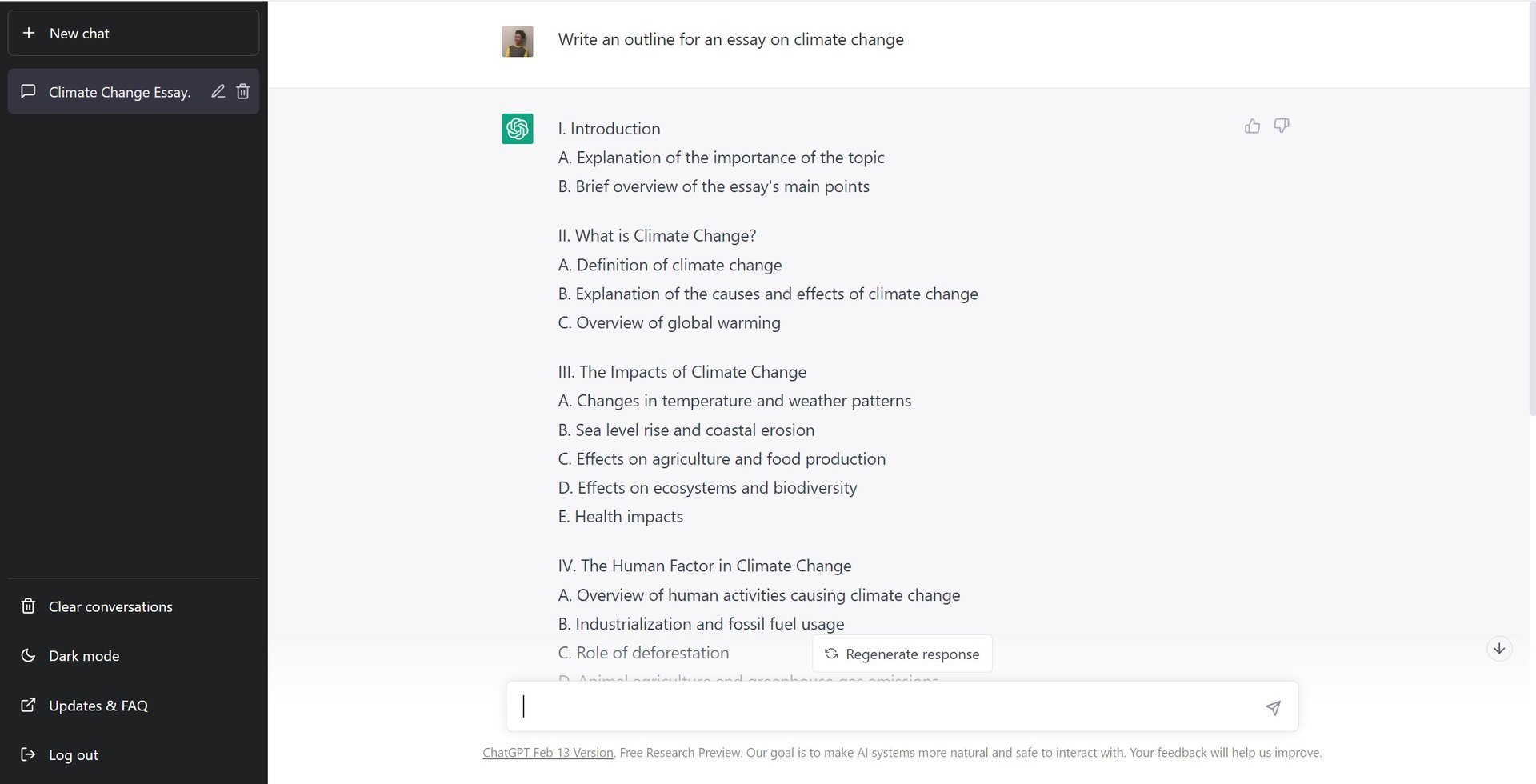Toggle Dark mode on

click(x=84, y=656)
